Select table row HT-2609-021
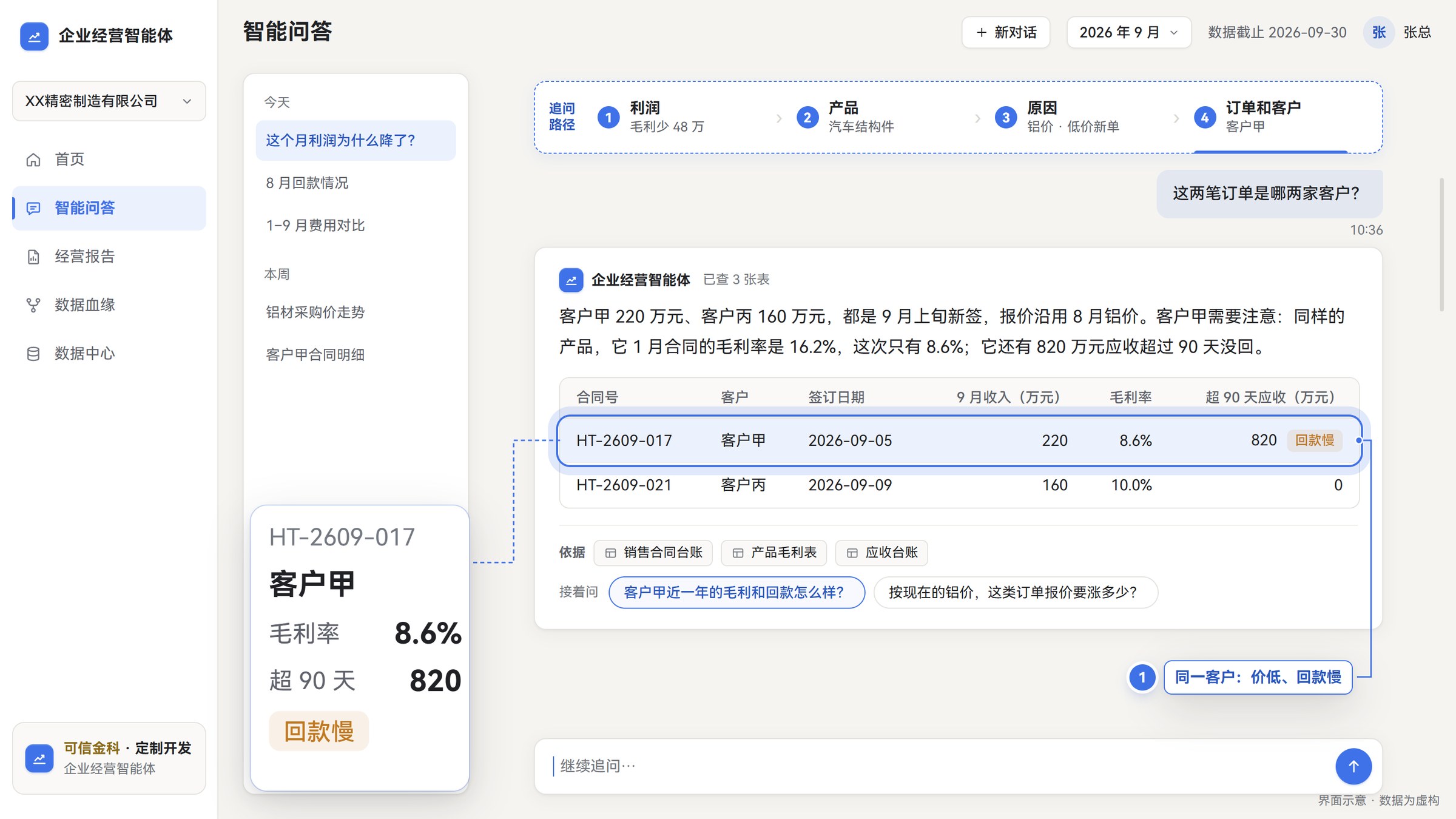1456x819 pixels. click(959, 485)
